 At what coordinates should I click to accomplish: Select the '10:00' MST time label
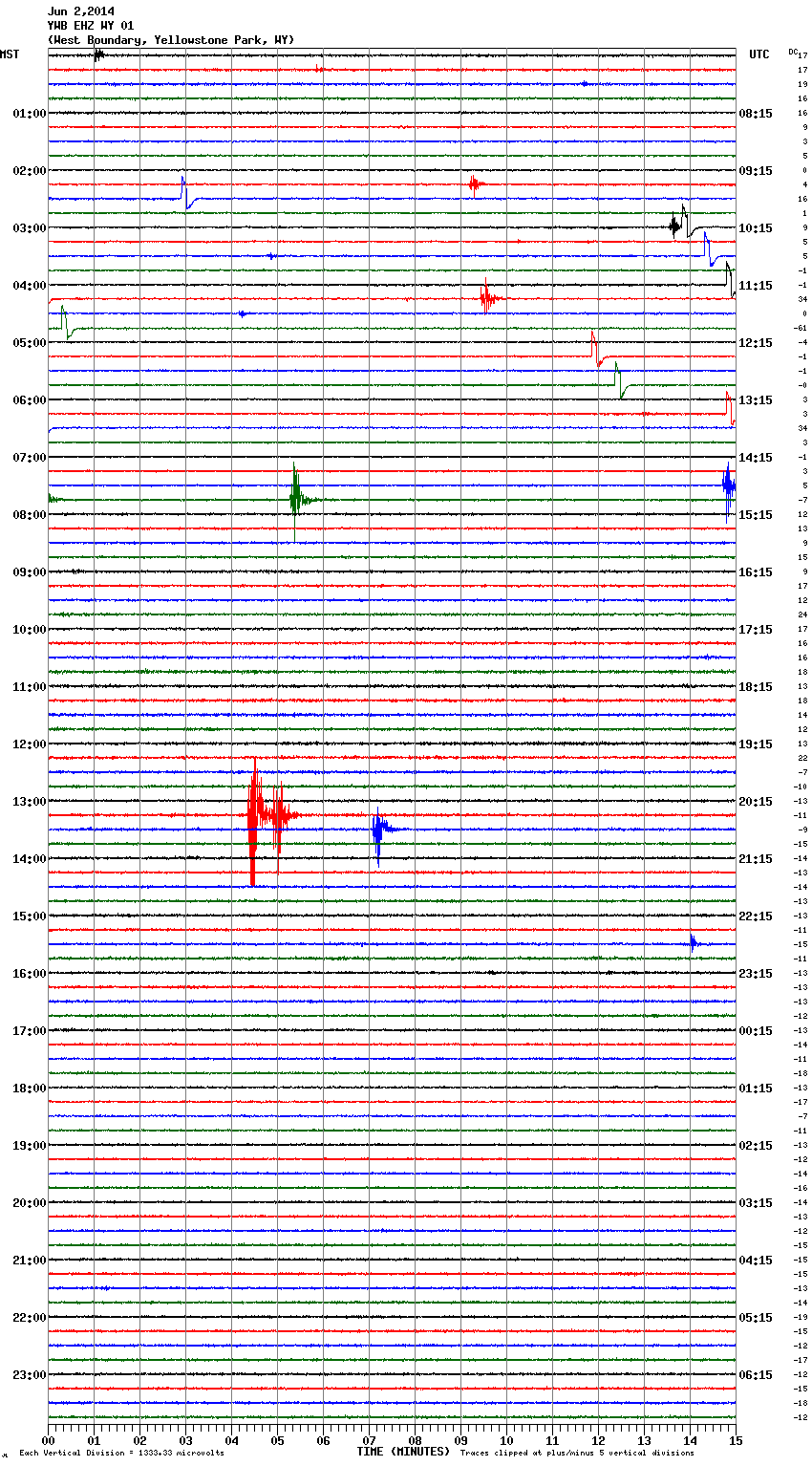[x=29, y=630]
